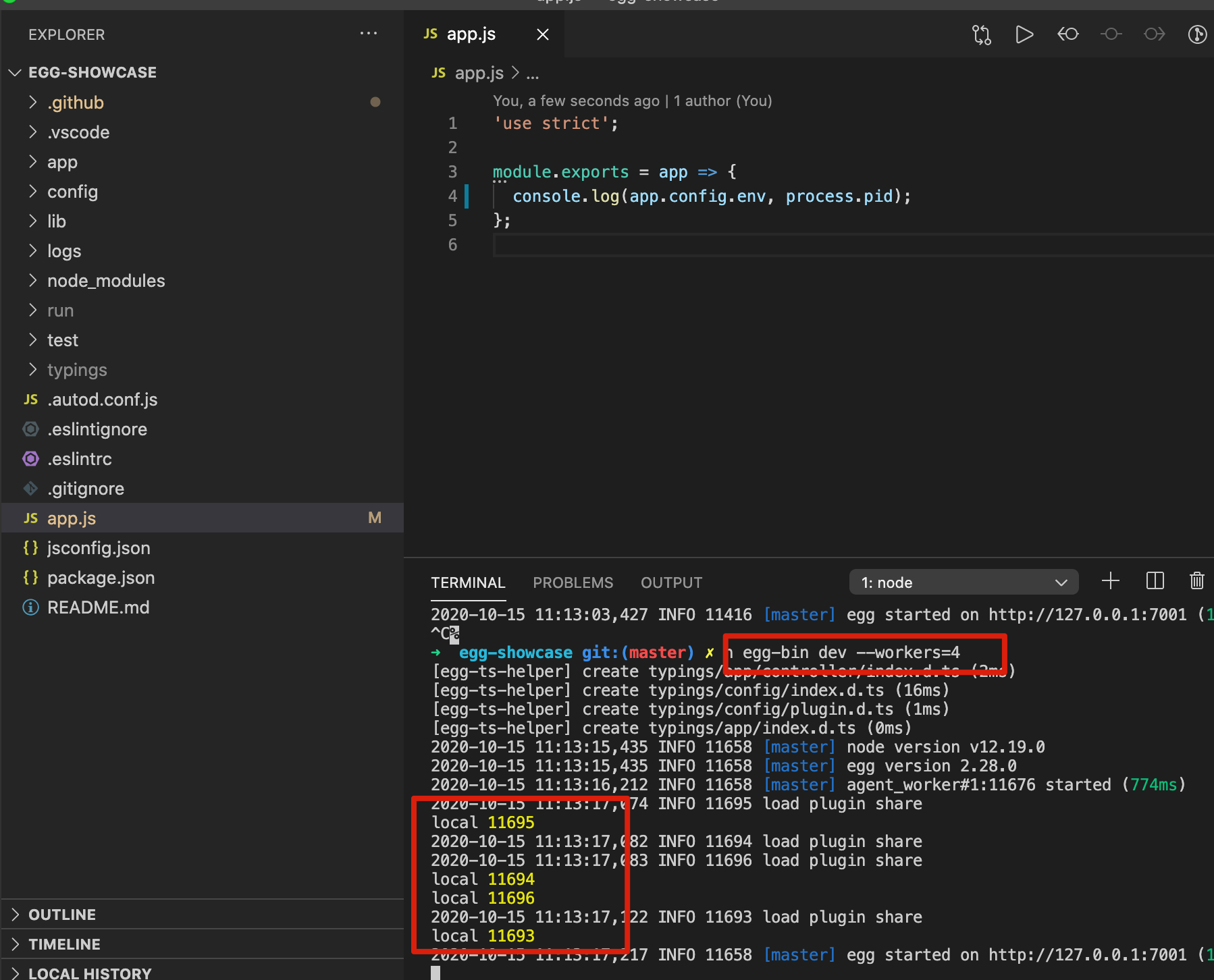Create a new terminal
1214x980 pixels.
click(1110, 580)
